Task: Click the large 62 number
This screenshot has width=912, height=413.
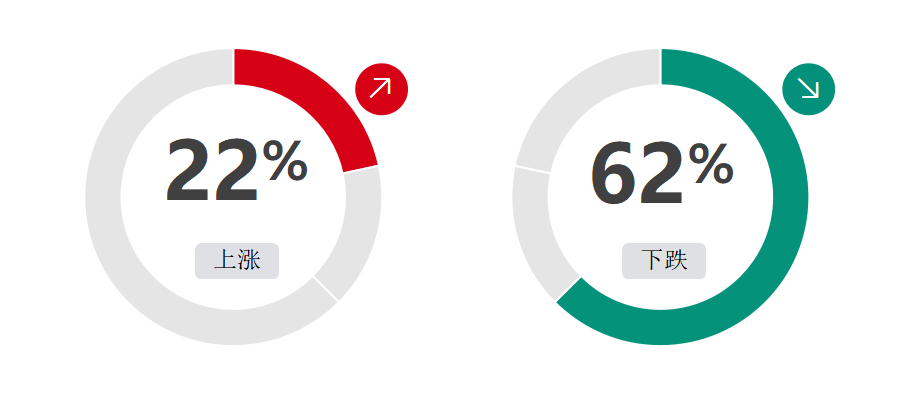Action: (637, 173)
